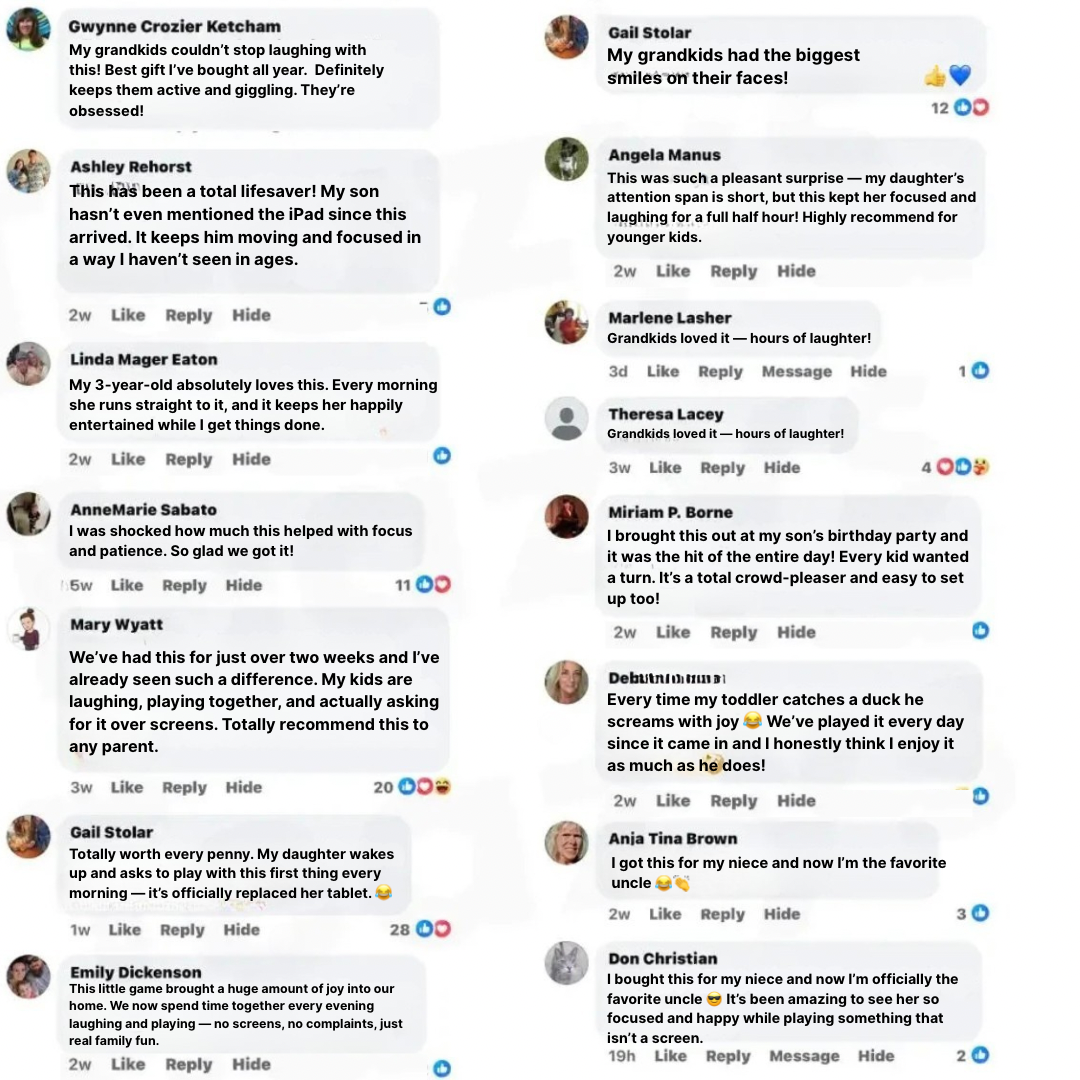
Task: Open reactions icons on Mary Wyatt's comment
Action: [x=425, y=787]
